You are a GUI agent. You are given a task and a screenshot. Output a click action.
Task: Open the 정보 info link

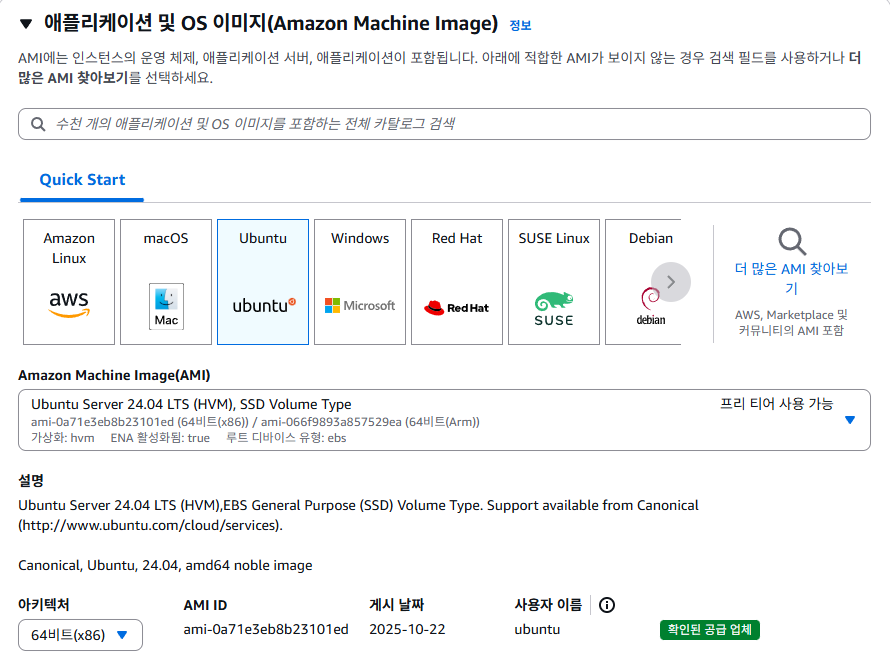pos(520,25)
